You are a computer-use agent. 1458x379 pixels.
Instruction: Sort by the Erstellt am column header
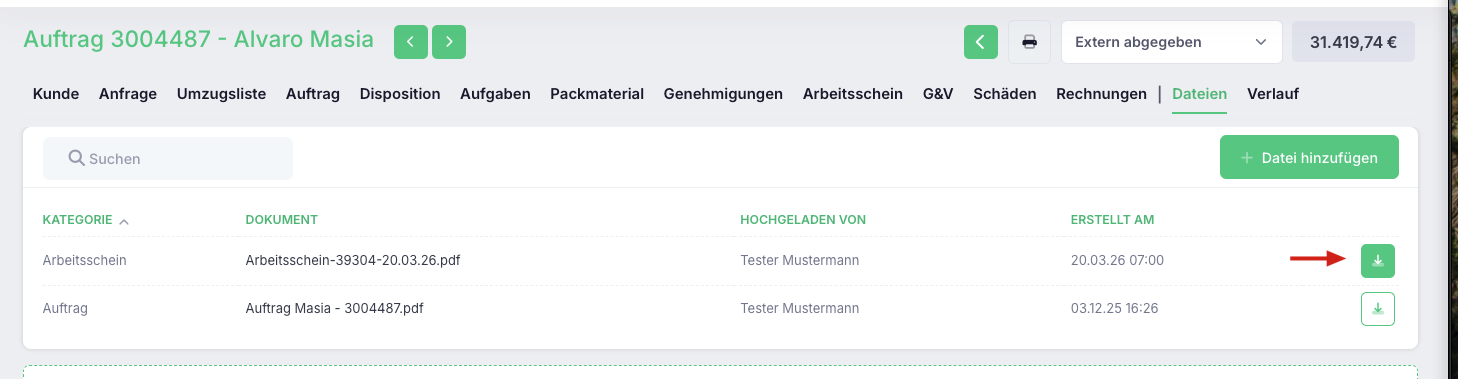(x=1113, y=219)
